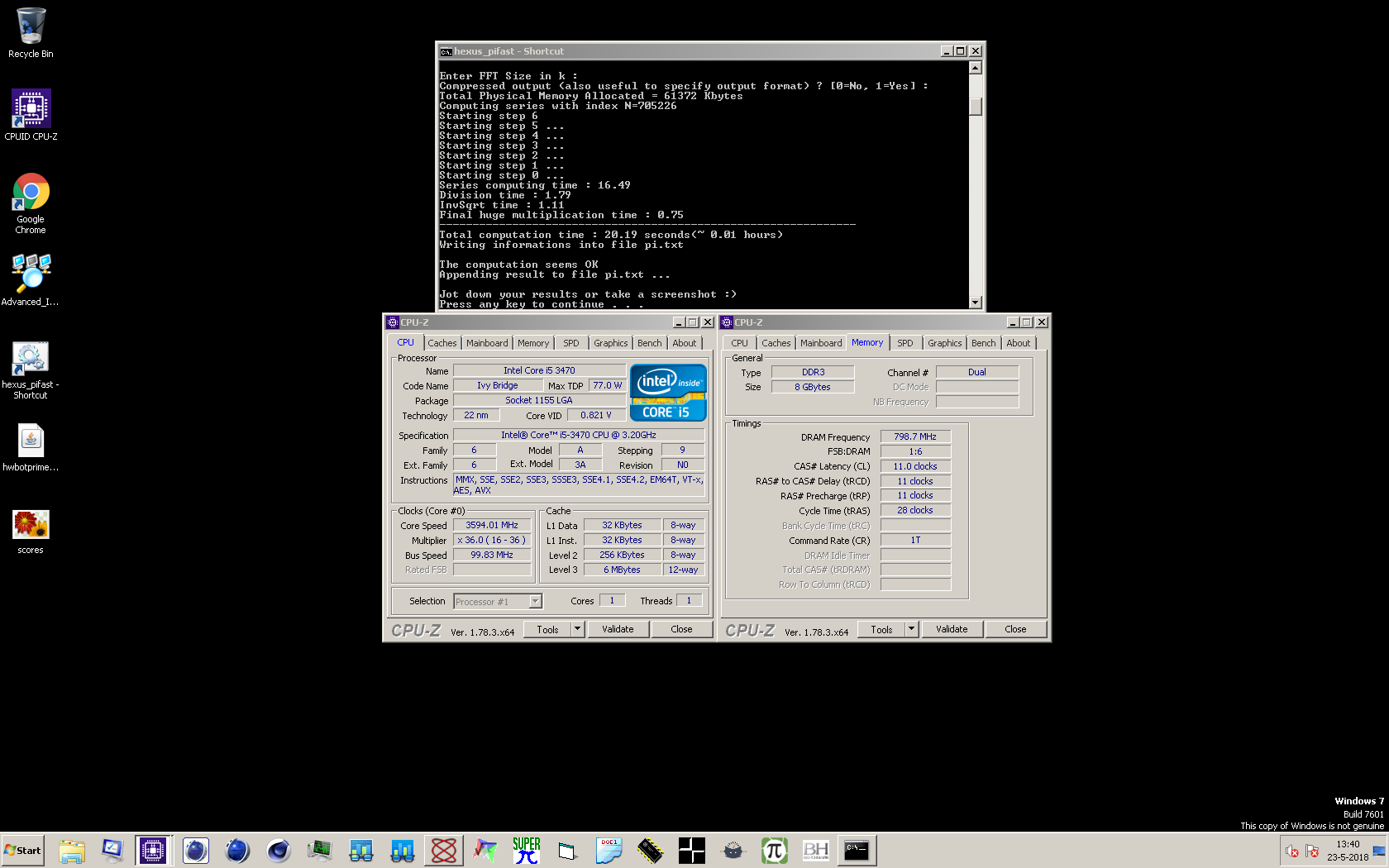Open About tab in left CPU-Z window

(685, 343)
